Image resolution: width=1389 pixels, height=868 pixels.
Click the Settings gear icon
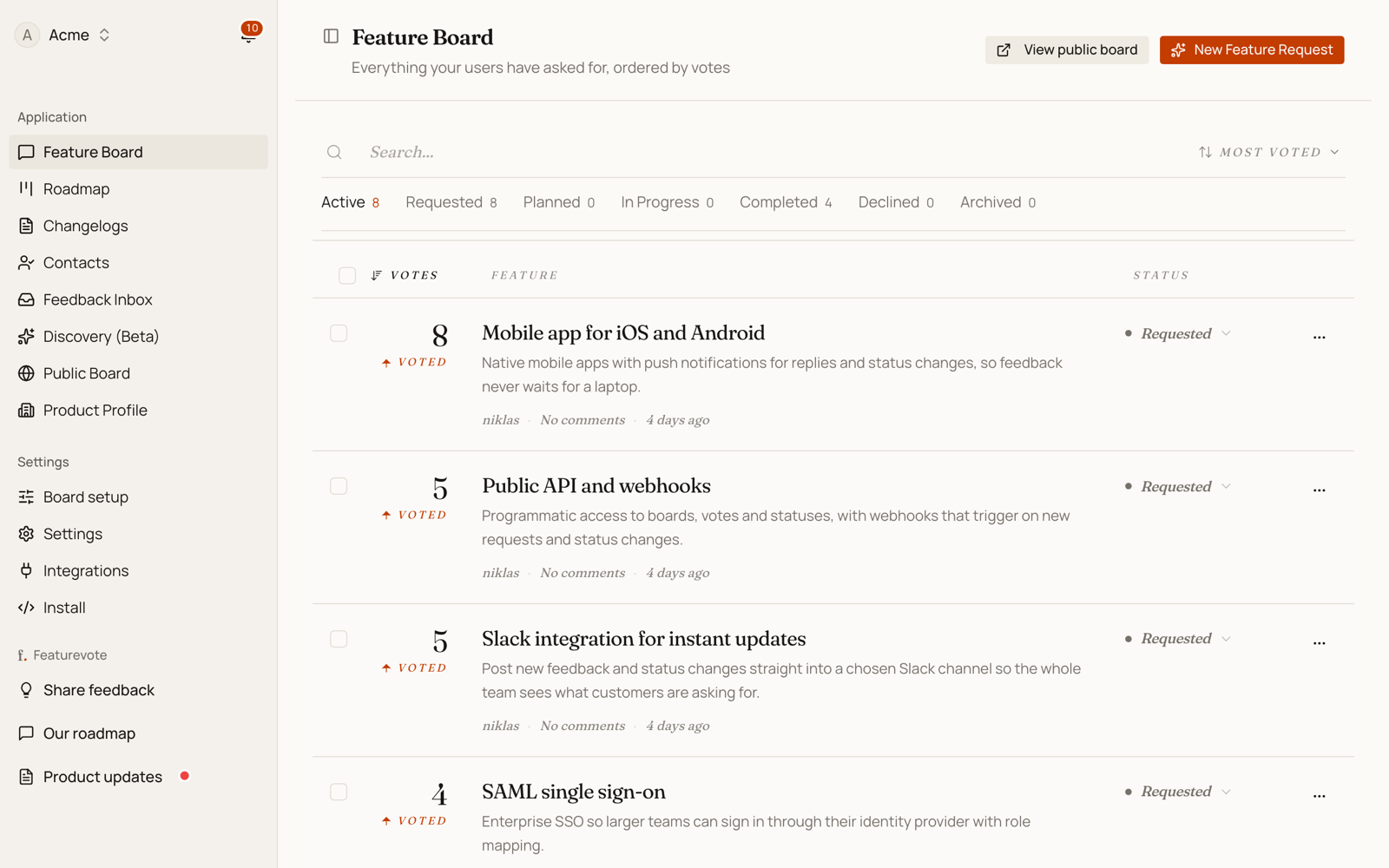26,534
